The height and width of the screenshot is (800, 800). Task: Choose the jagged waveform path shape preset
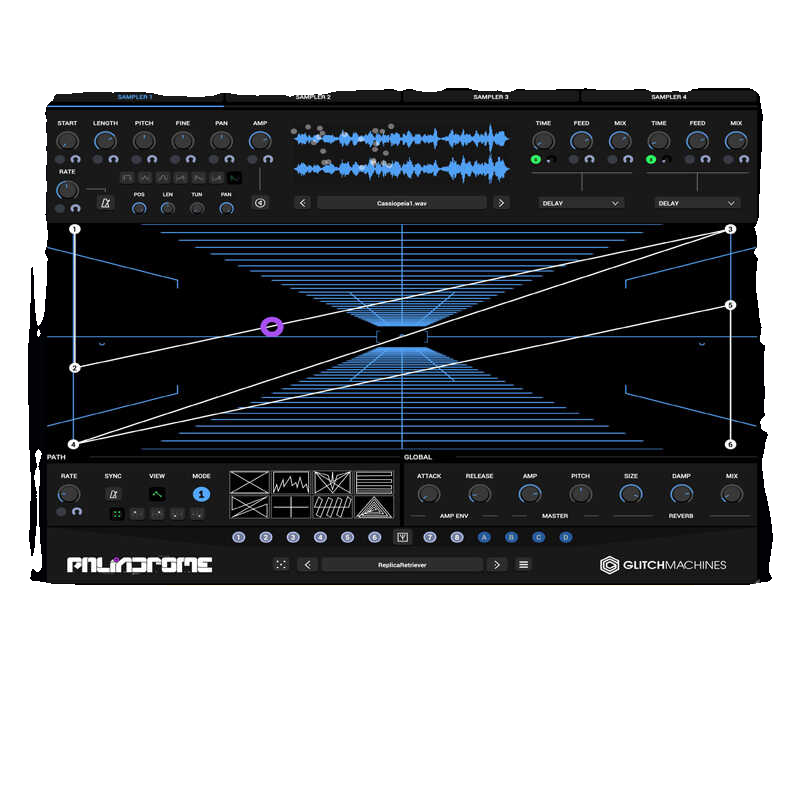[x=291, y=482]
